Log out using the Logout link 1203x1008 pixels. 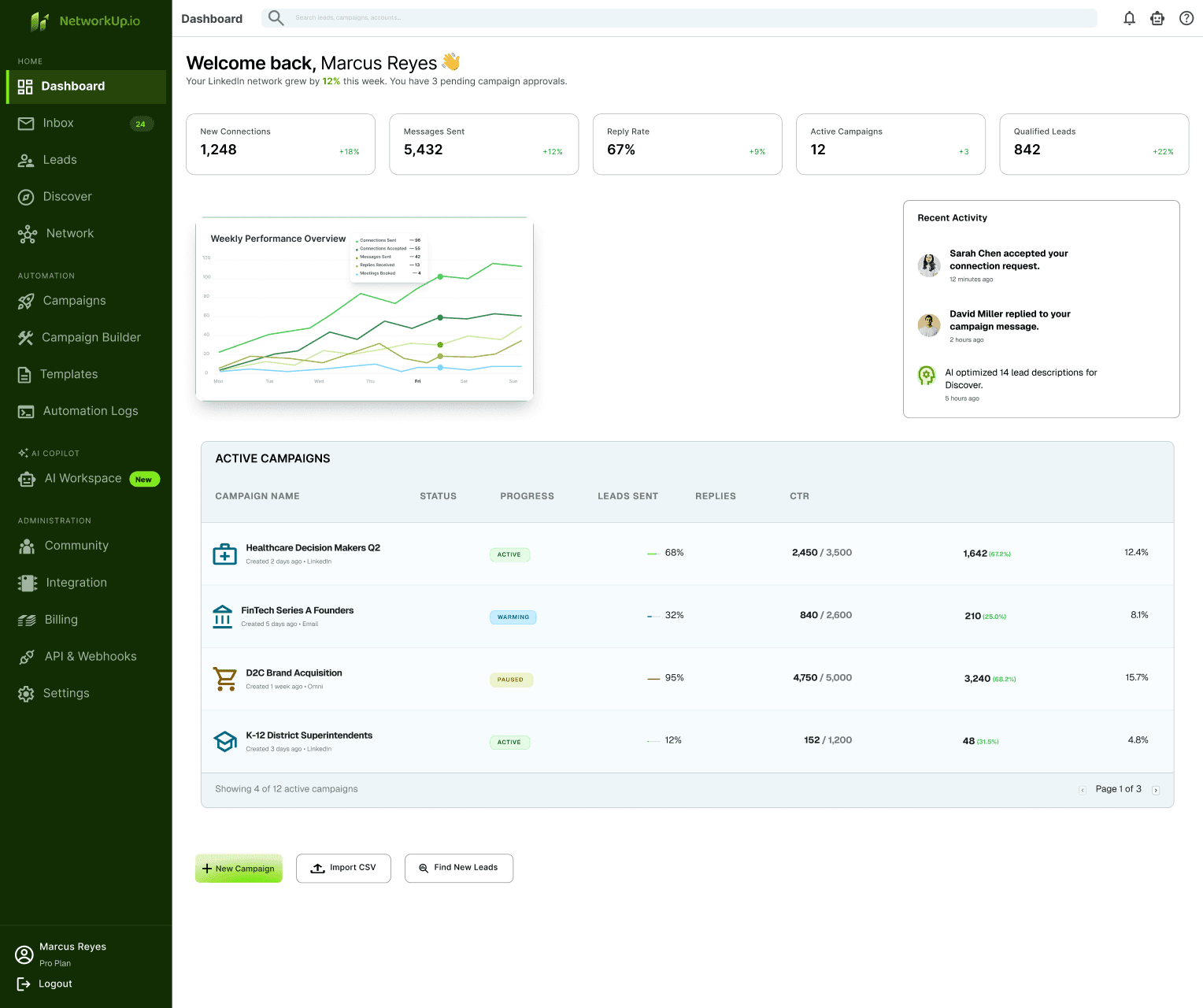coord(45,984)
